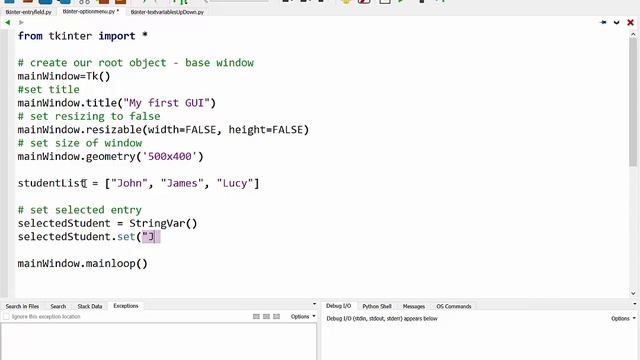Click the '# set size of window' comment
640x360 pixels.
click(x=80, y=143)
